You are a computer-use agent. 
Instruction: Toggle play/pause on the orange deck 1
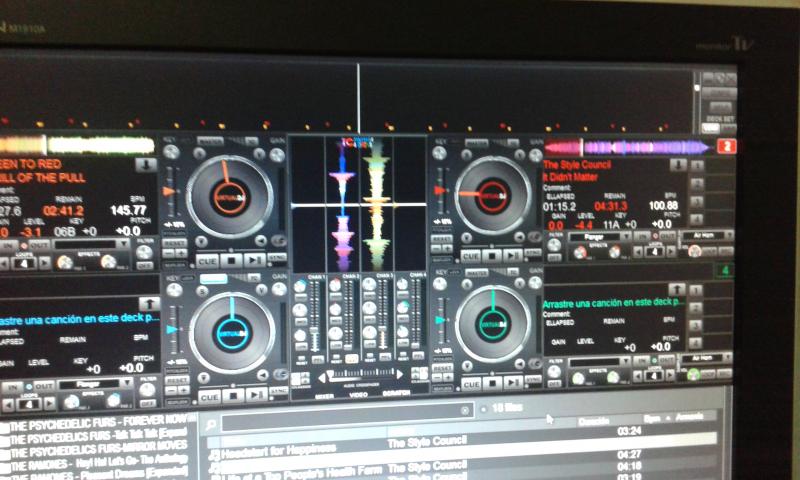(254, 260)
